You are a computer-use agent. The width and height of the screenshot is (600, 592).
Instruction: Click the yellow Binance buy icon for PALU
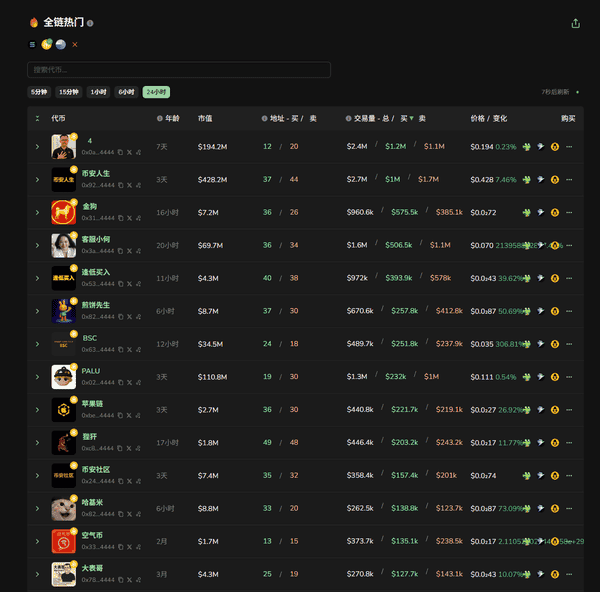pos(555,377)
